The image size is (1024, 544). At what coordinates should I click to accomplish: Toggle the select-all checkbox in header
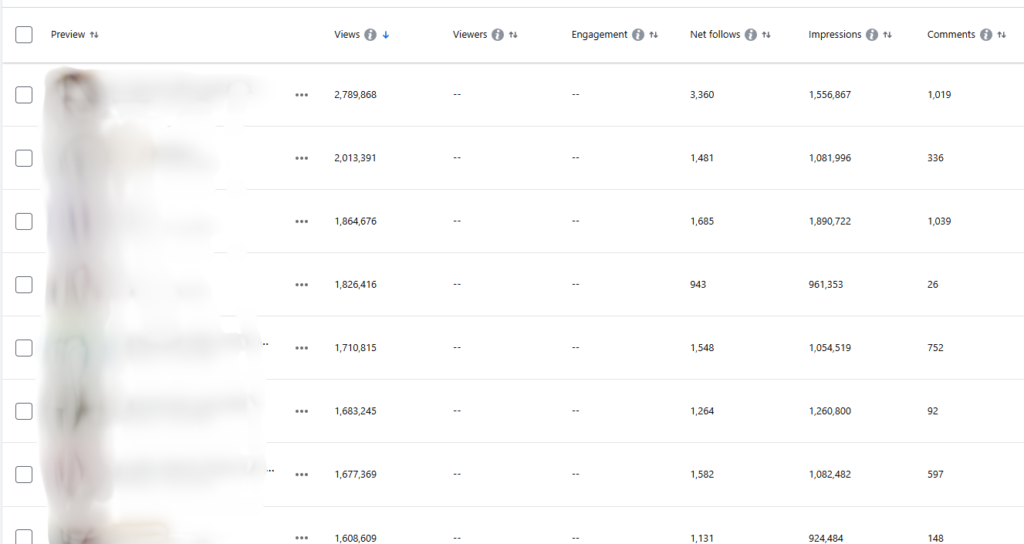(24, 35)
